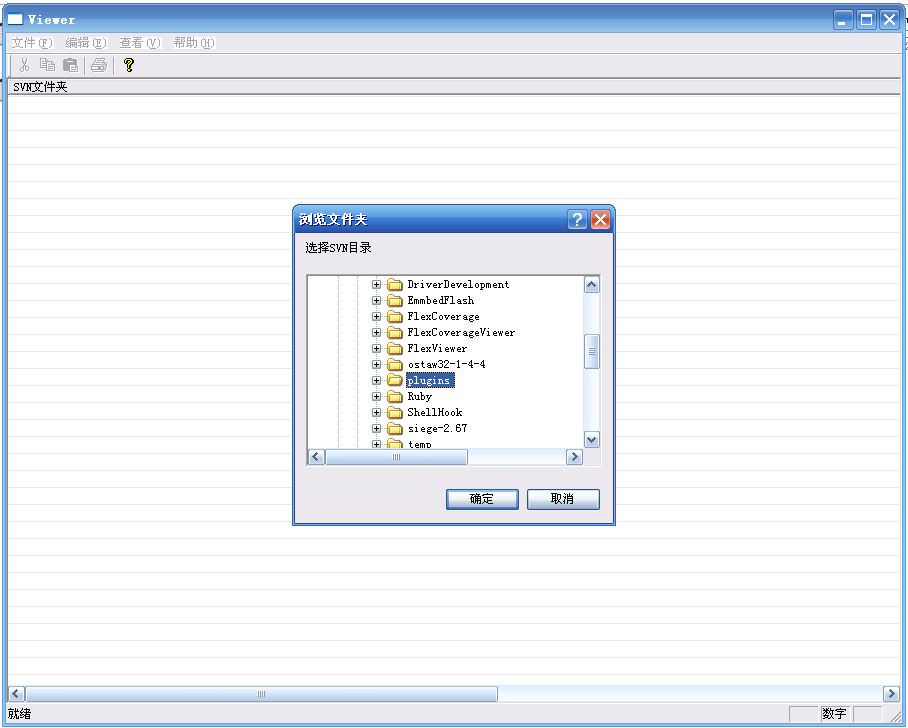This screenshot has width=908, height=728.
Task: Select the DriverDevelopment folder name
Action: point(458,284)
